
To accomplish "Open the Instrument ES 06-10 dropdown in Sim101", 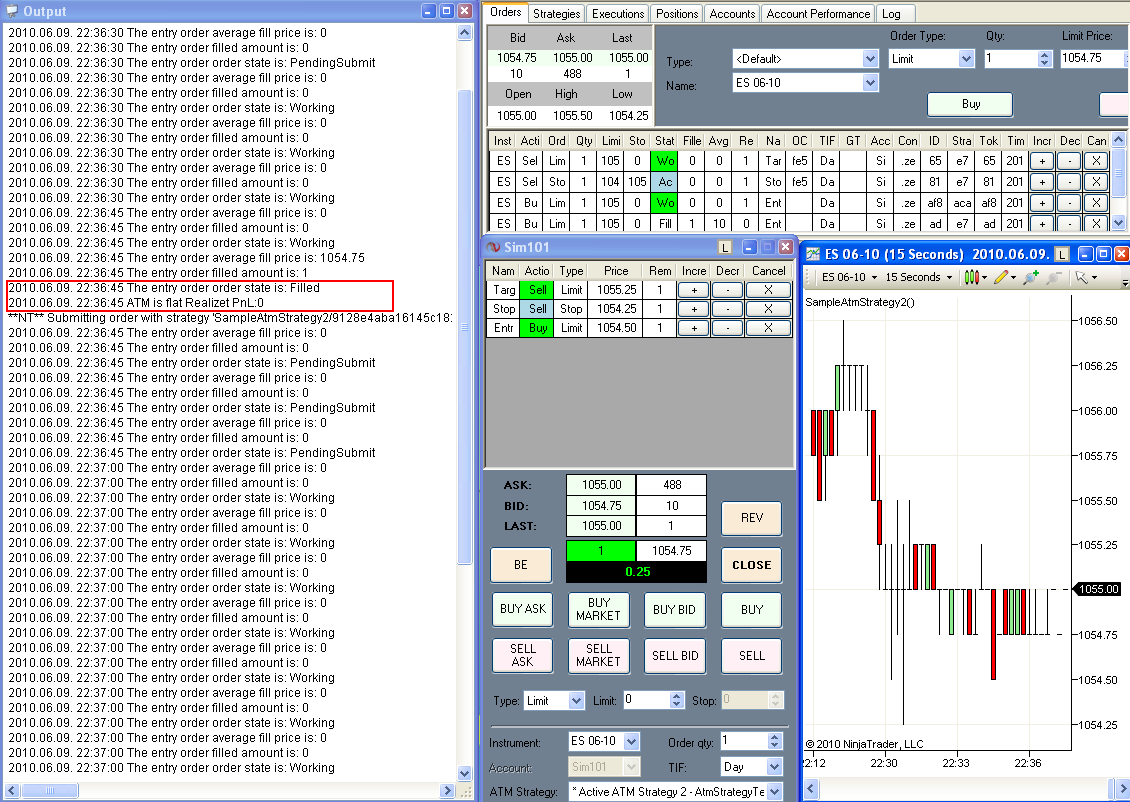I will (631, 741).
